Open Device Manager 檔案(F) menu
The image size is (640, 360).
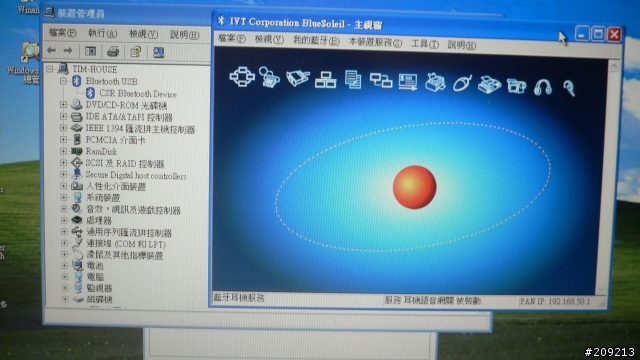pos(62,33)
